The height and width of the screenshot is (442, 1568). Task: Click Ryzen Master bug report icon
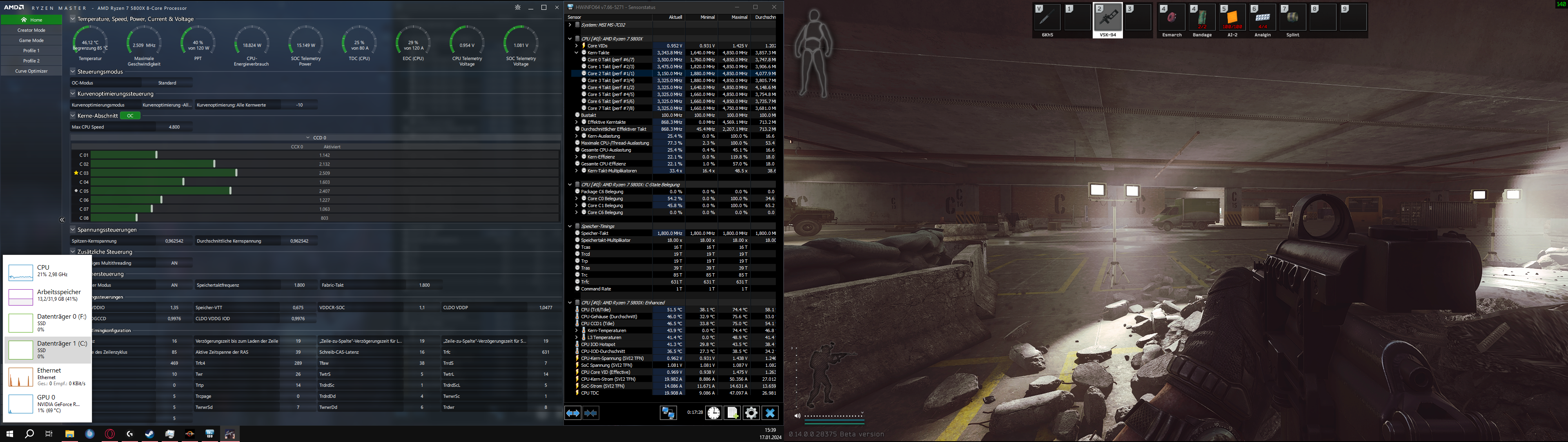tap(517, 8)
